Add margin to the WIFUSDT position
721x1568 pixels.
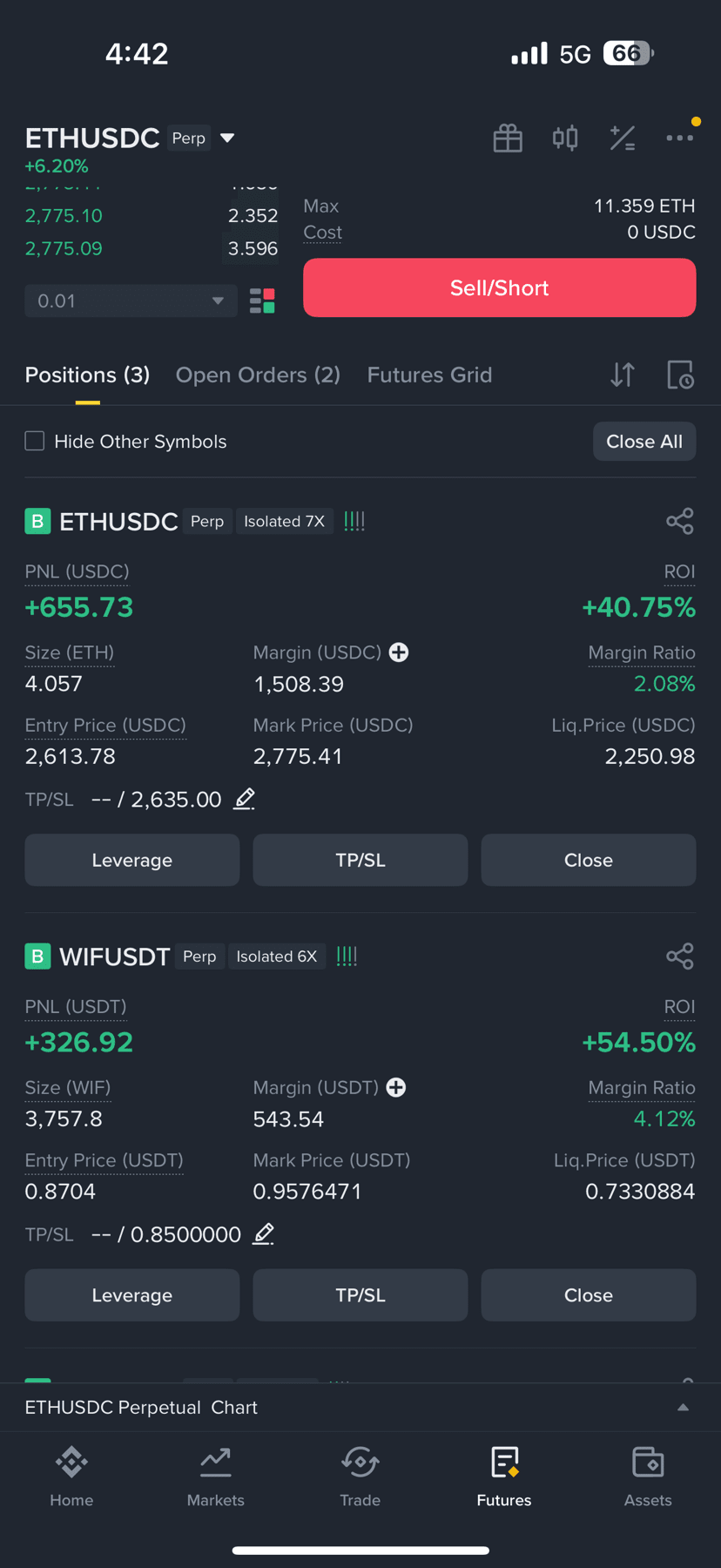[396, 1087]
